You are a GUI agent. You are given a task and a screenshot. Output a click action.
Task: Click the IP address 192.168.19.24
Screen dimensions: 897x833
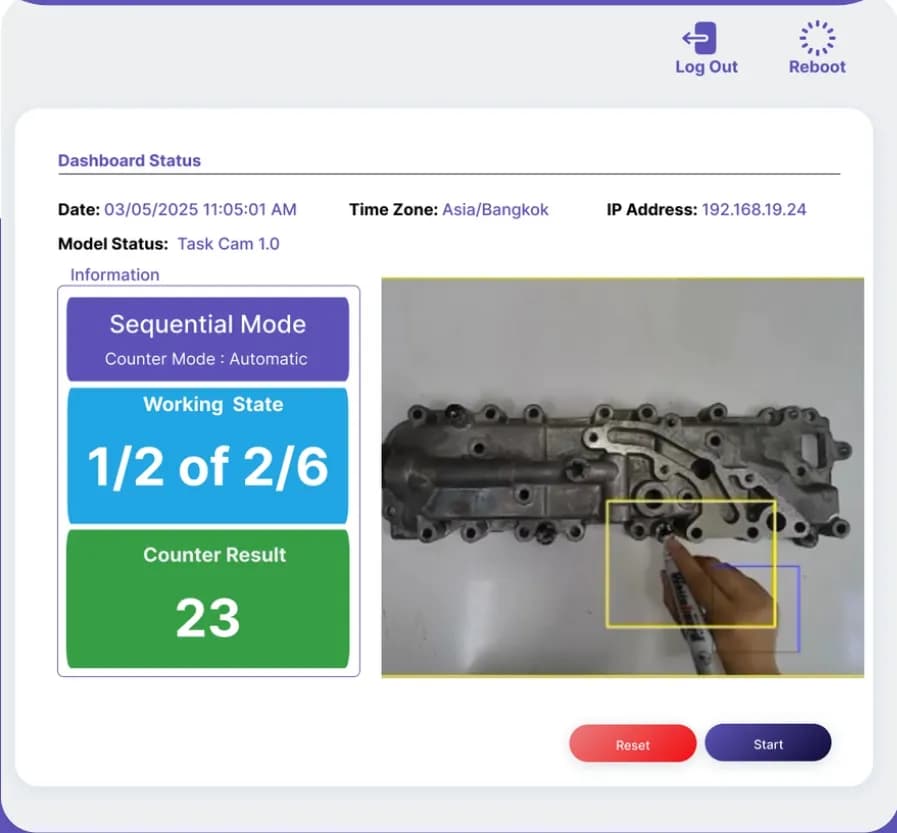(754, 209)
